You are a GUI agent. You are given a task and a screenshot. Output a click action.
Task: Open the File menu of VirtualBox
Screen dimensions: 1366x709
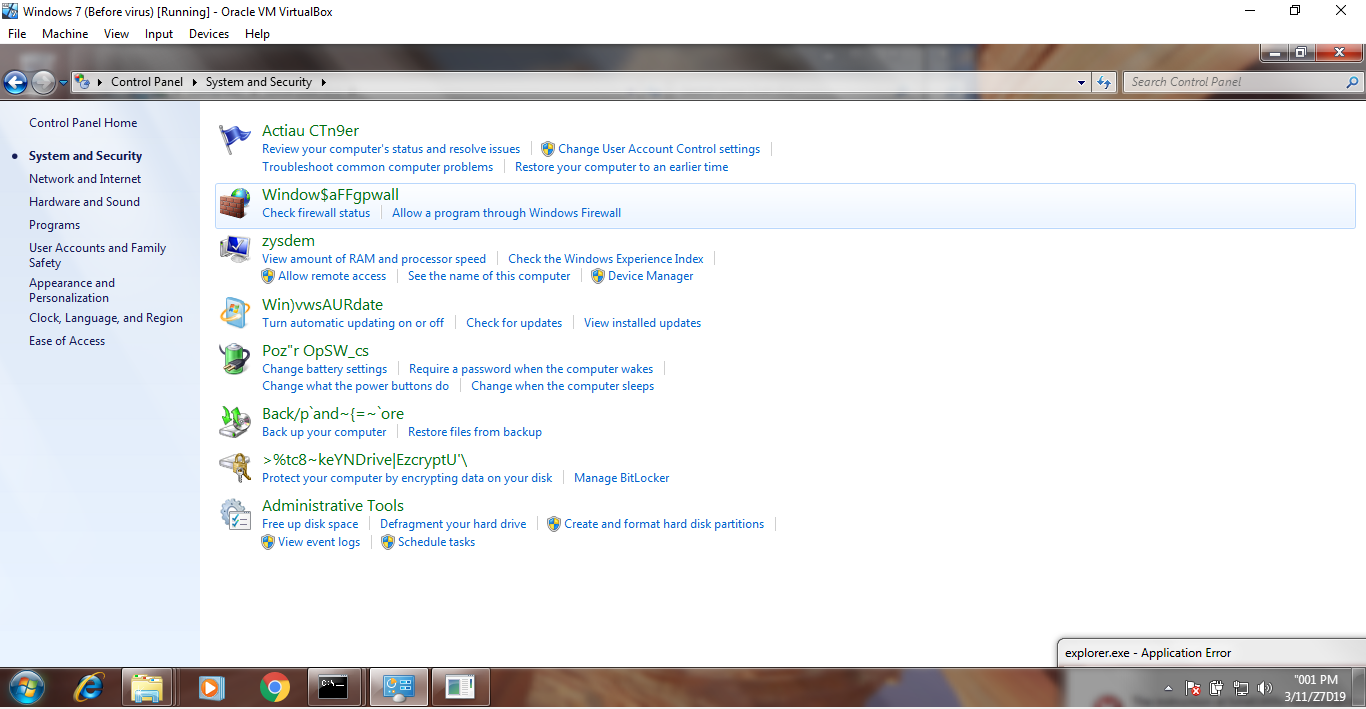17,34
